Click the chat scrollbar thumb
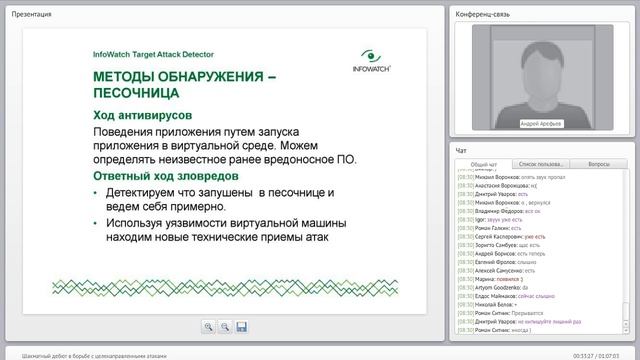This screenshot has width=640, height=360. coord(626,311)
